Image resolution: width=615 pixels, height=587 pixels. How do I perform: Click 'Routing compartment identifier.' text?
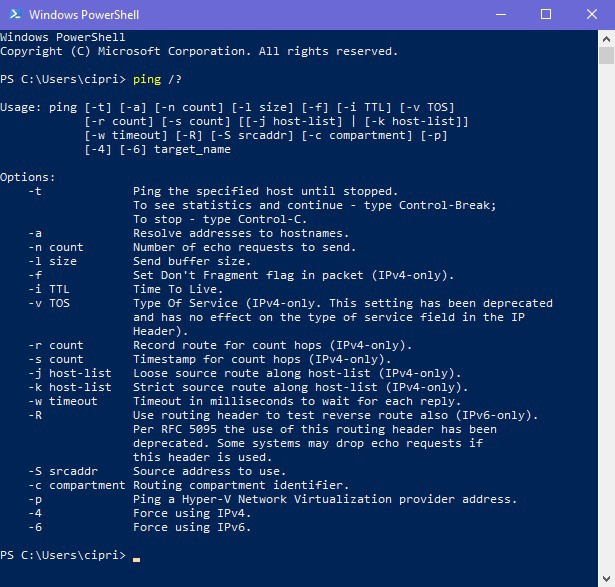[x=241, y=485]
